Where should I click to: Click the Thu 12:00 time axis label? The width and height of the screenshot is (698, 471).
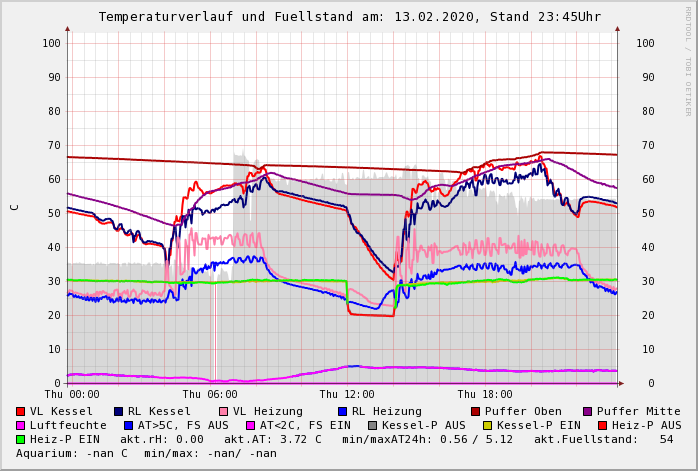coord(346,395)
